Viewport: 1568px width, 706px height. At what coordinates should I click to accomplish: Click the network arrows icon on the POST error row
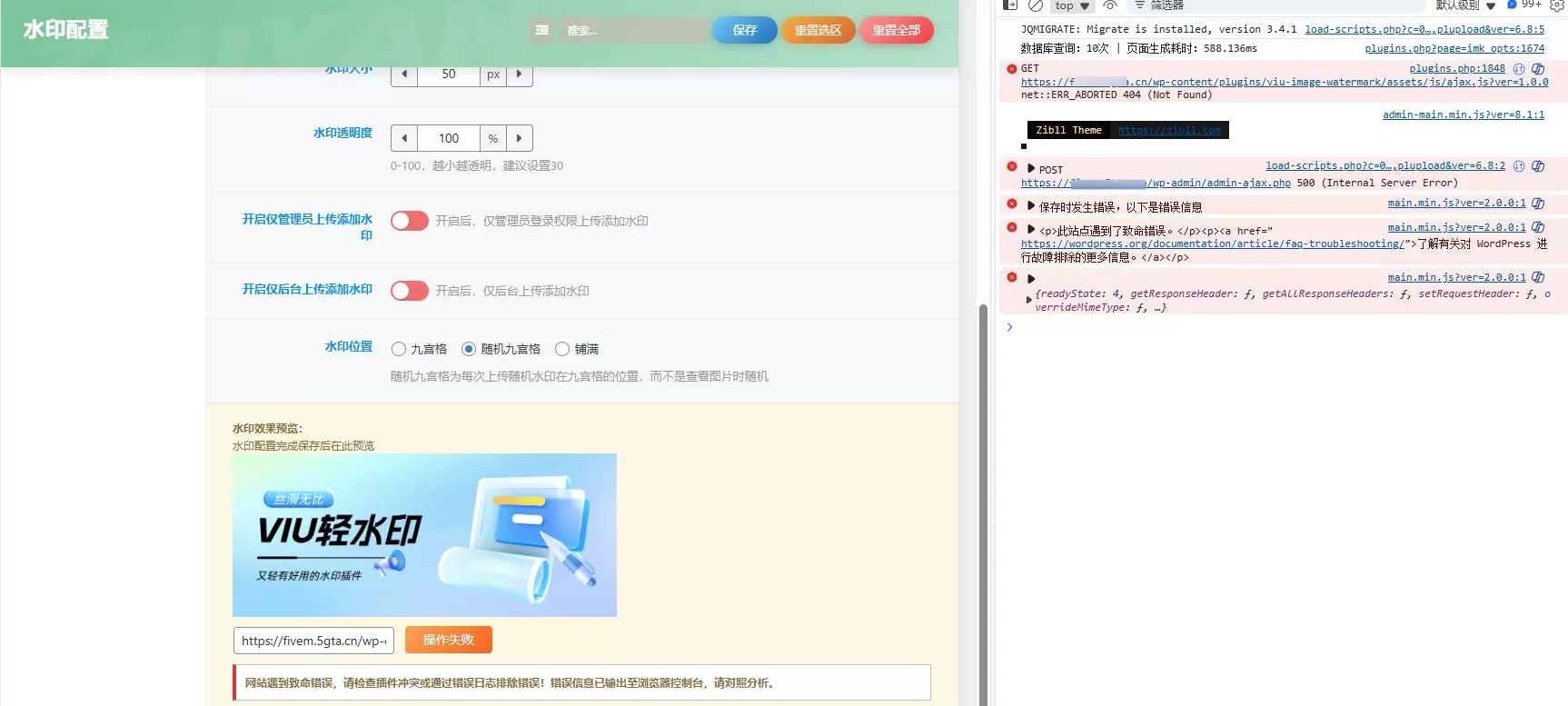pos(1519,166)
